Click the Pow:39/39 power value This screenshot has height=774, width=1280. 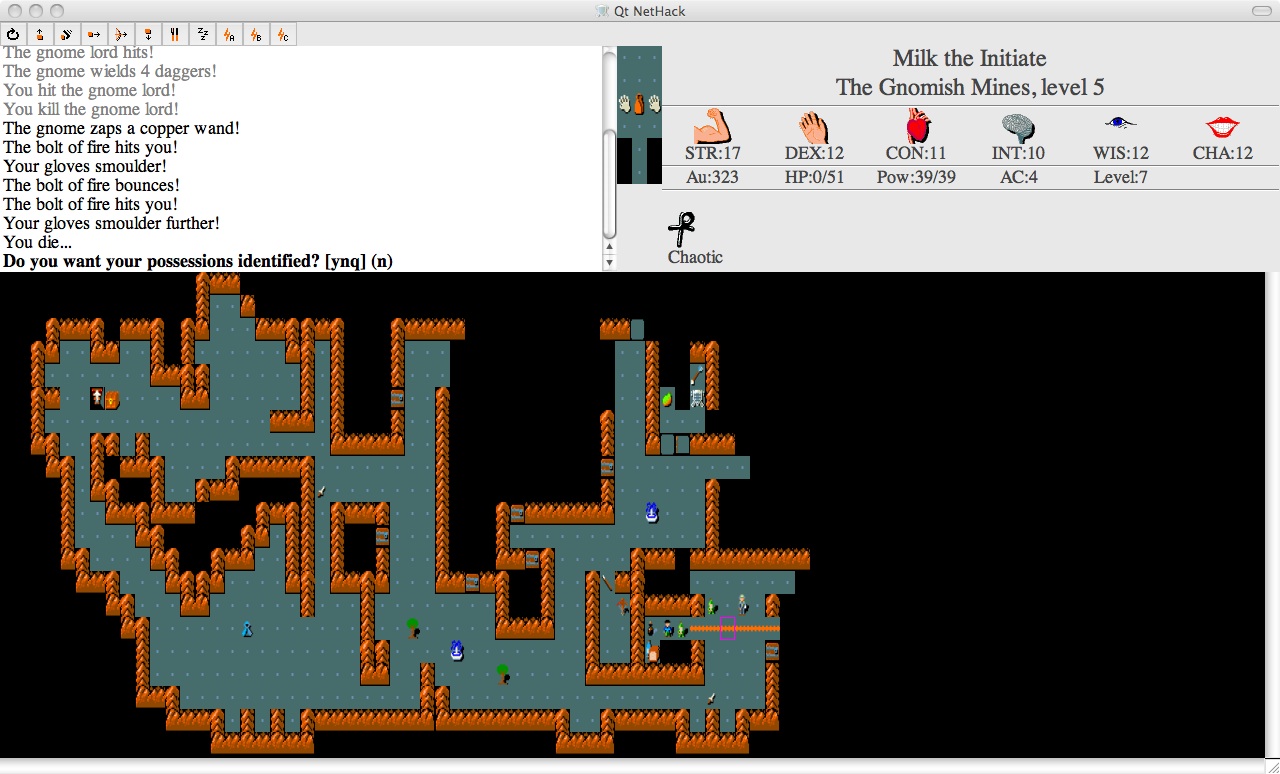pyautogui.click(x=918, y=177)
